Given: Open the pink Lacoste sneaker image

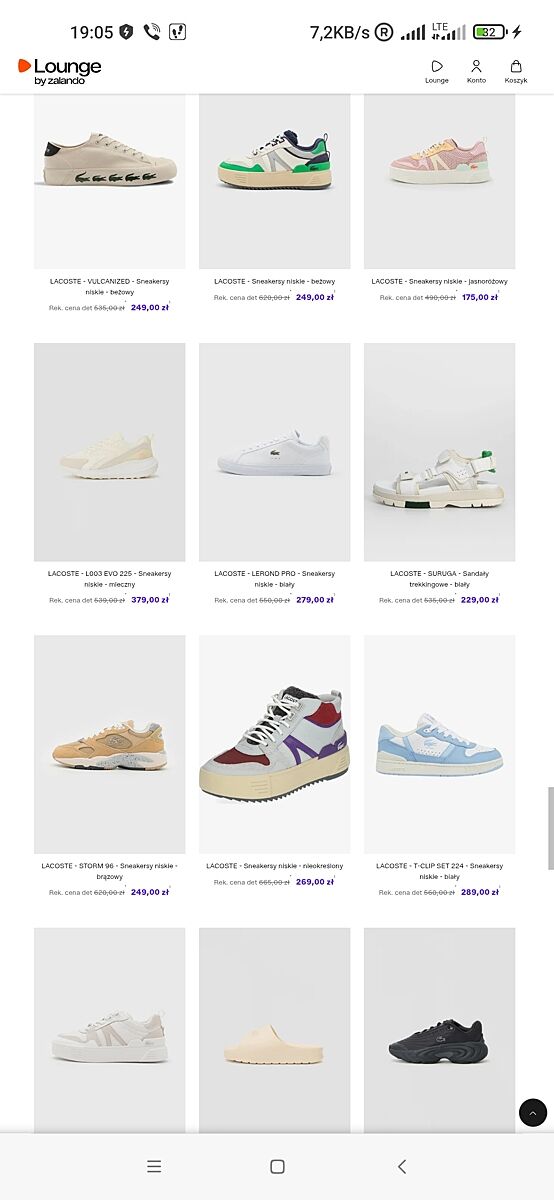Looking at the screenshot, I should click(x=440, y=181).
